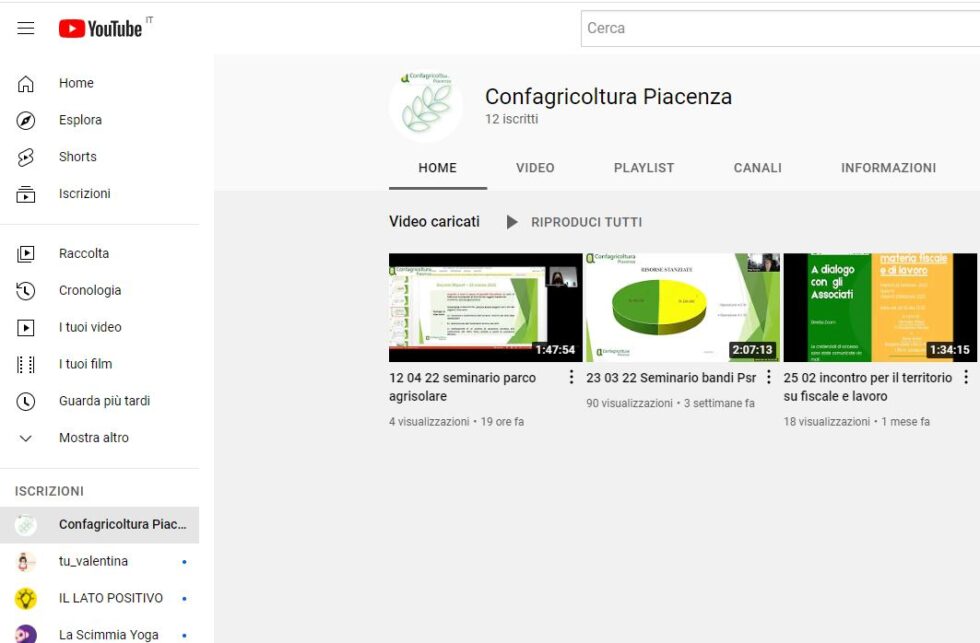
Task: Click RIPRODUCI TUTTI to play all
Action: (586, 222)
